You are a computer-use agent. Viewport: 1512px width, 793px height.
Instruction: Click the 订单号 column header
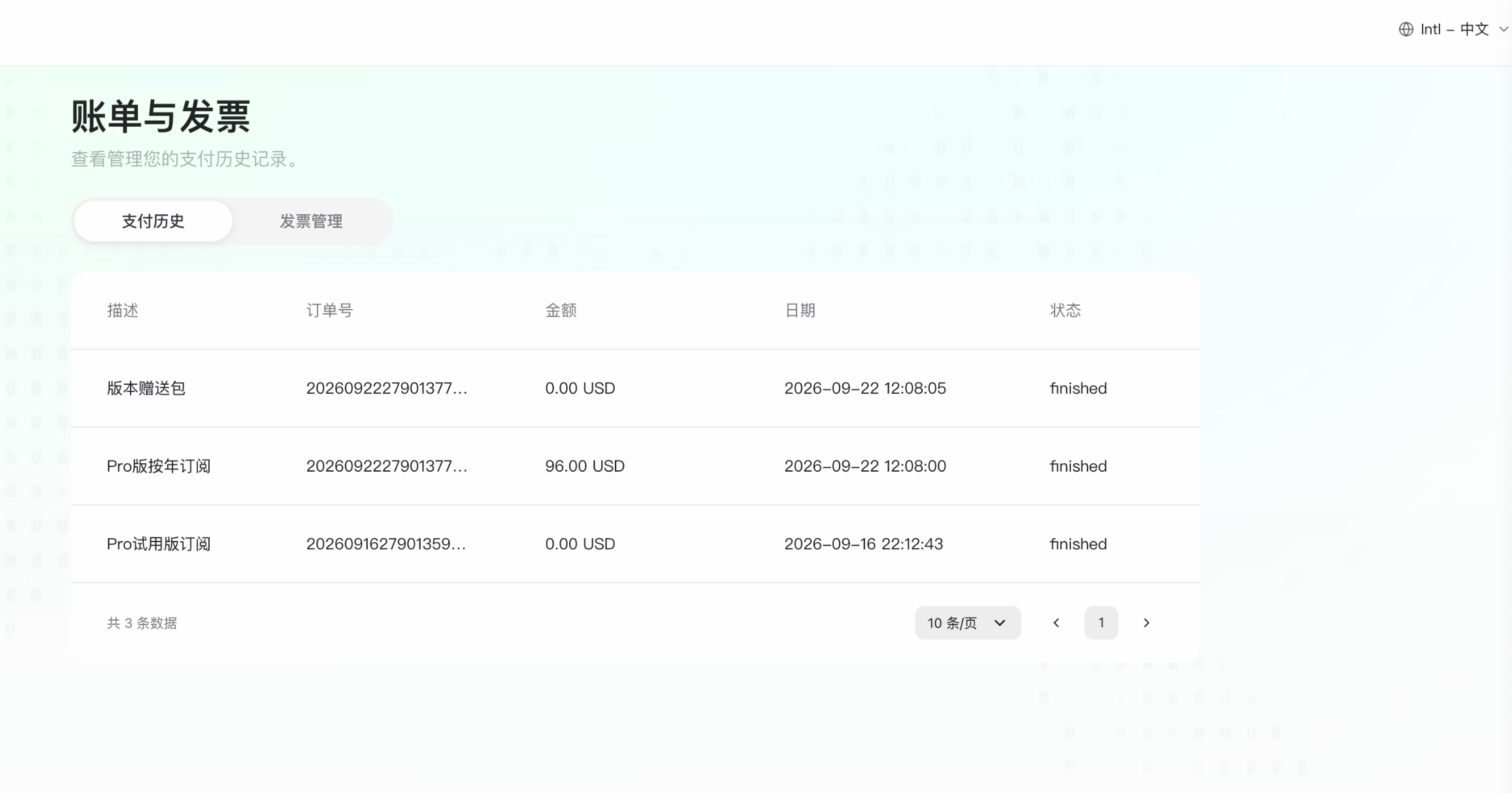pos(329,310)
